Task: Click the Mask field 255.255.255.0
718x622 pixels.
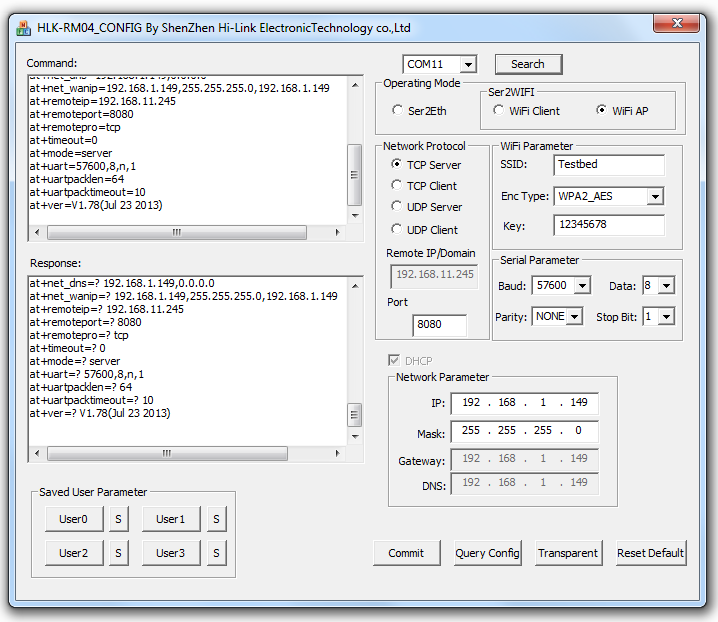Action: pos(524,431)
